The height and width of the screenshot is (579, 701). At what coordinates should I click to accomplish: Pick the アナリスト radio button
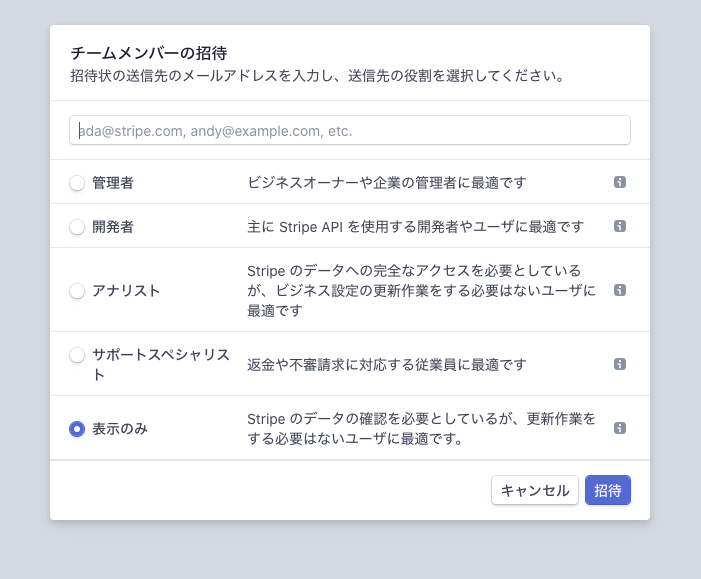click(x=77, y=291)
